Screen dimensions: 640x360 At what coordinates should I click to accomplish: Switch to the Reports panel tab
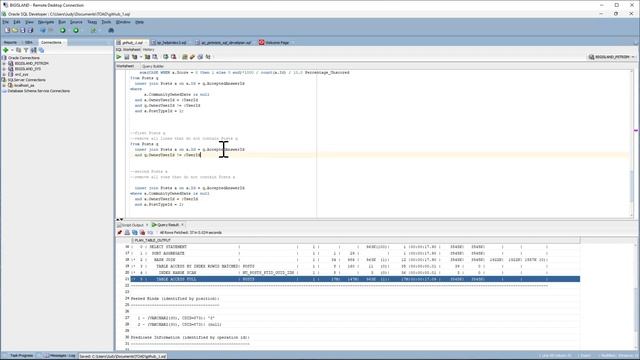tap(10, 42)
